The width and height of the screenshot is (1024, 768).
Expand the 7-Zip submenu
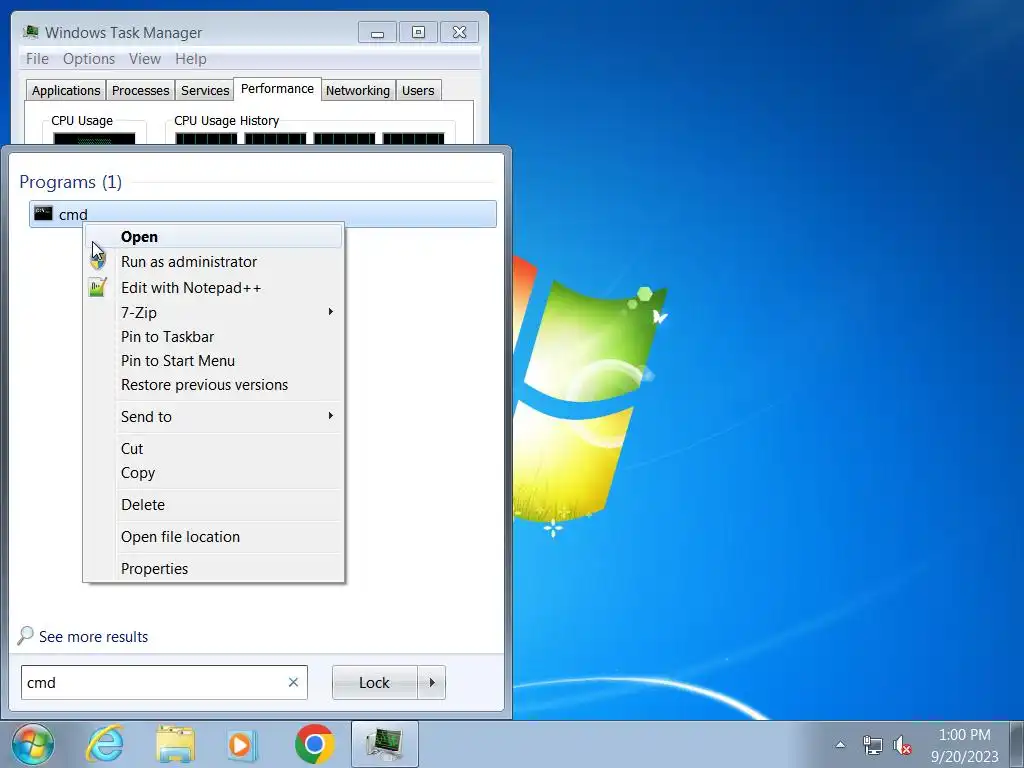coord(214,312)
